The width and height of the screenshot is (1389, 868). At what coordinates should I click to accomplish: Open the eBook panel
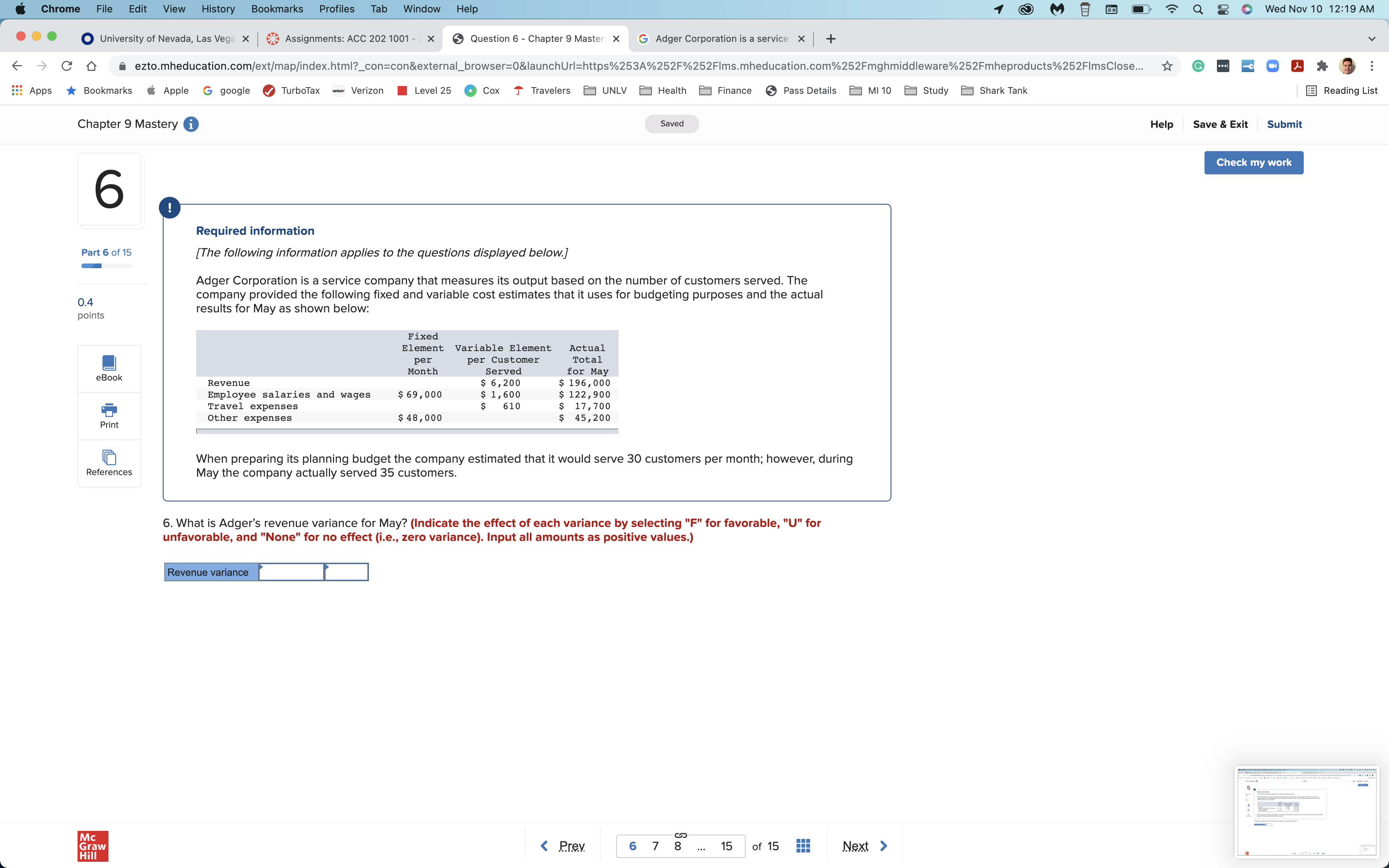click(109, 367)
